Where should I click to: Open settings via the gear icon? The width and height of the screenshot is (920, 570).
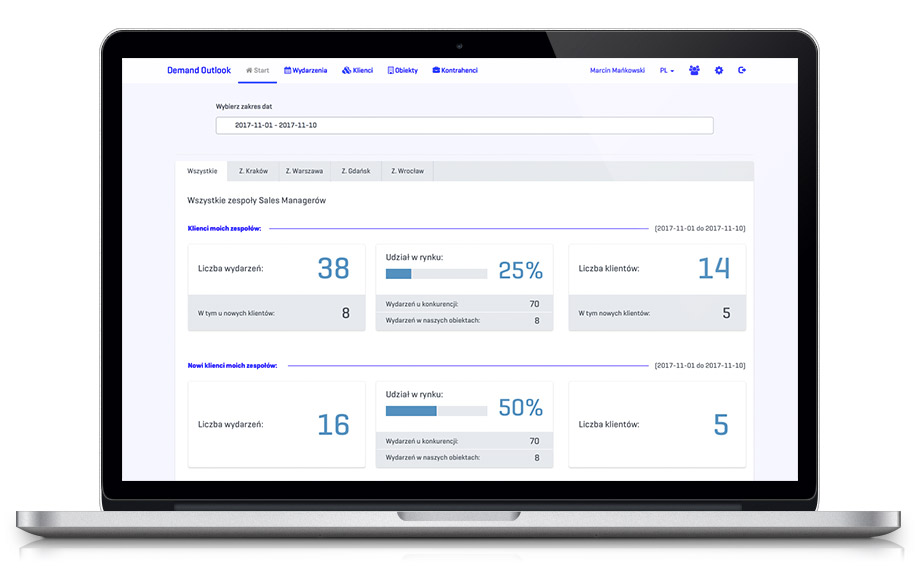click(718, 71)
